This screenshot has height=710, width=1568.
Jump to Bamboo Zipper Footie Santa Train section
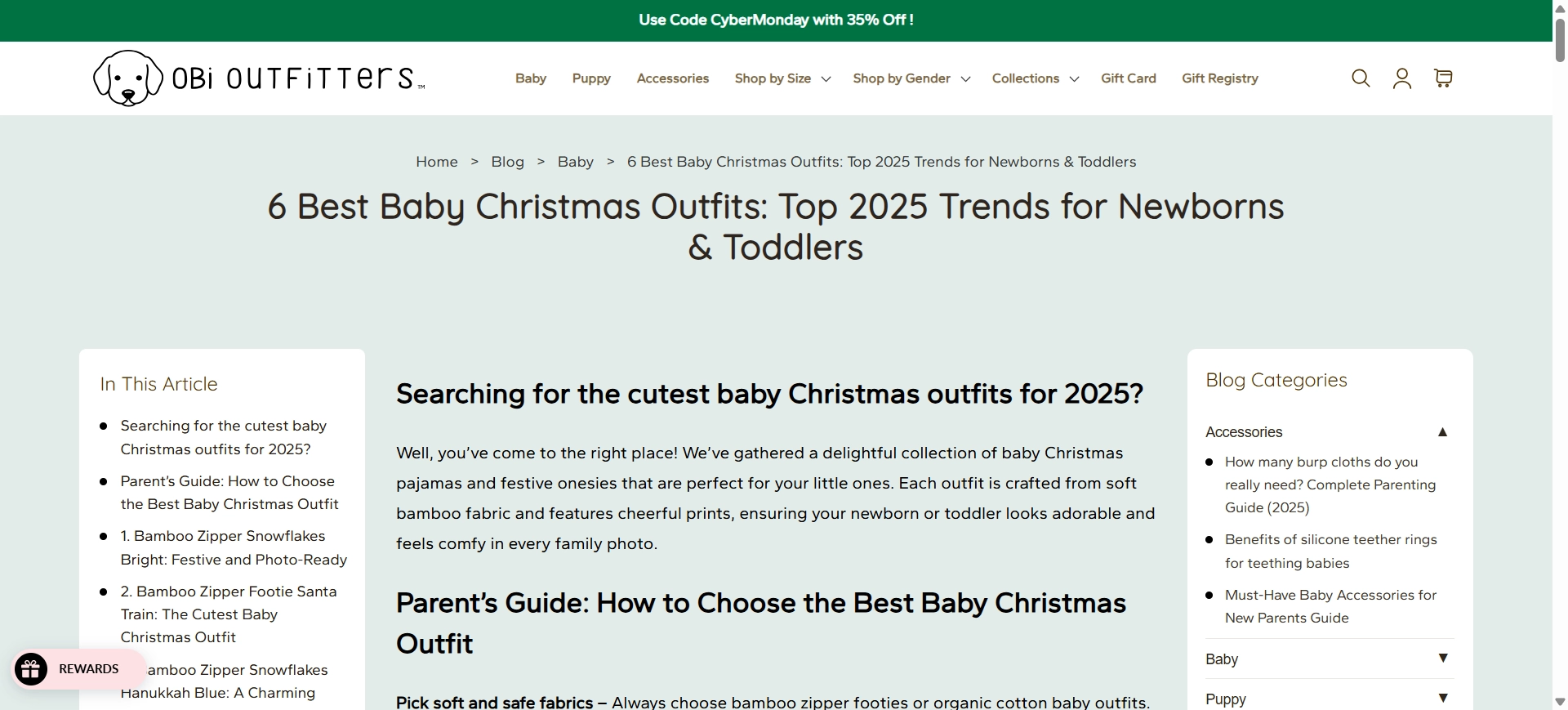point(228,614)
